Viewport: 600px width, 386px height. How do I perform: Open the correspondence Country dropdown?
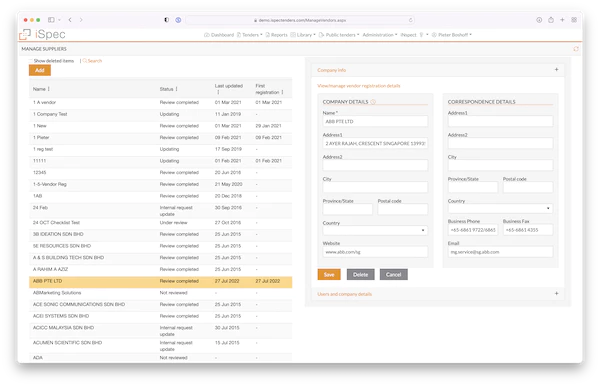point(500,208)
